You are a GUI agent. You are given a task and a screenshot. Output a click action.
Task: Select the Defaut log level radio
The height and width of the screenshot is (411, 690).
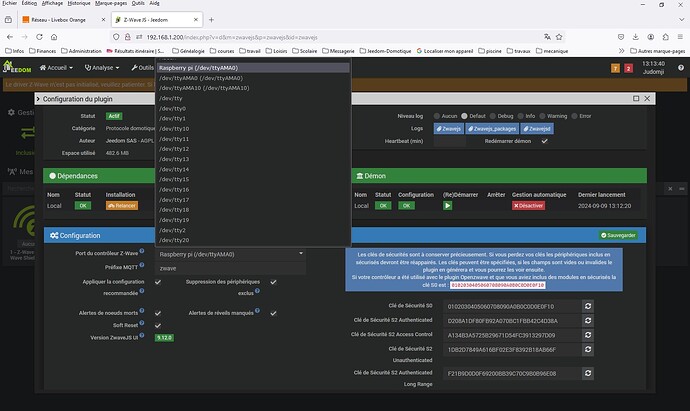[x=464, y=116]
